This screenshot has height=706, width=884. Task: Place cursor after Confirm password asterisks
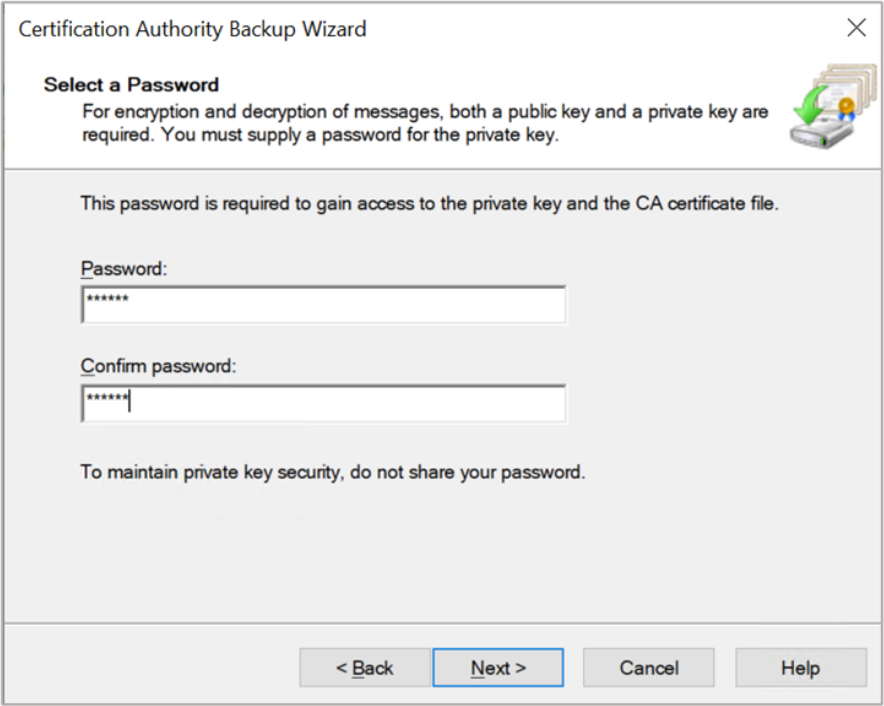(x=132, y=401)
